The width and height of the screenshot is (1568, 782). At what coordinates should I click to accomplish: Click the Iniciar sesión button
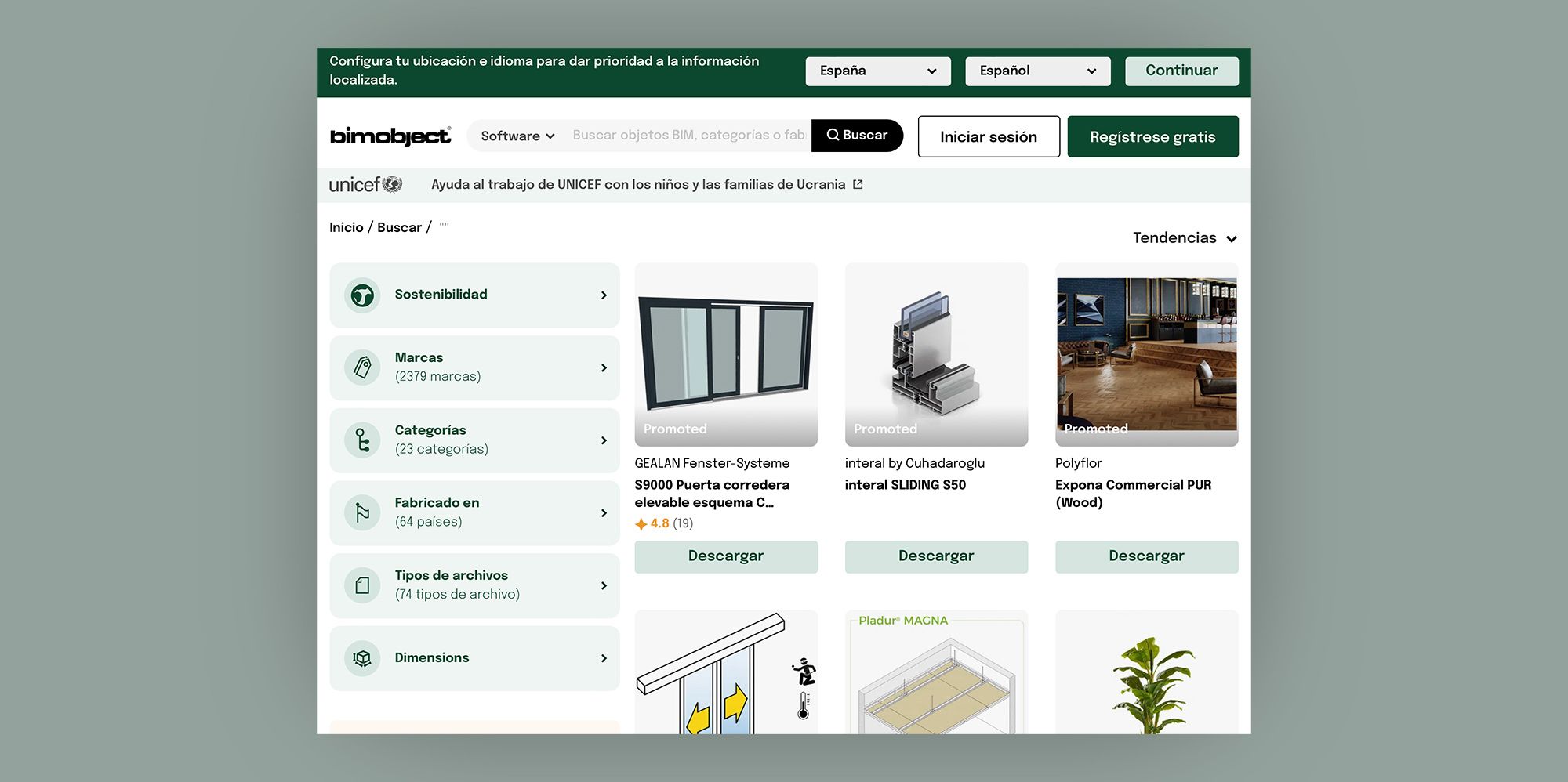point(988,137)
